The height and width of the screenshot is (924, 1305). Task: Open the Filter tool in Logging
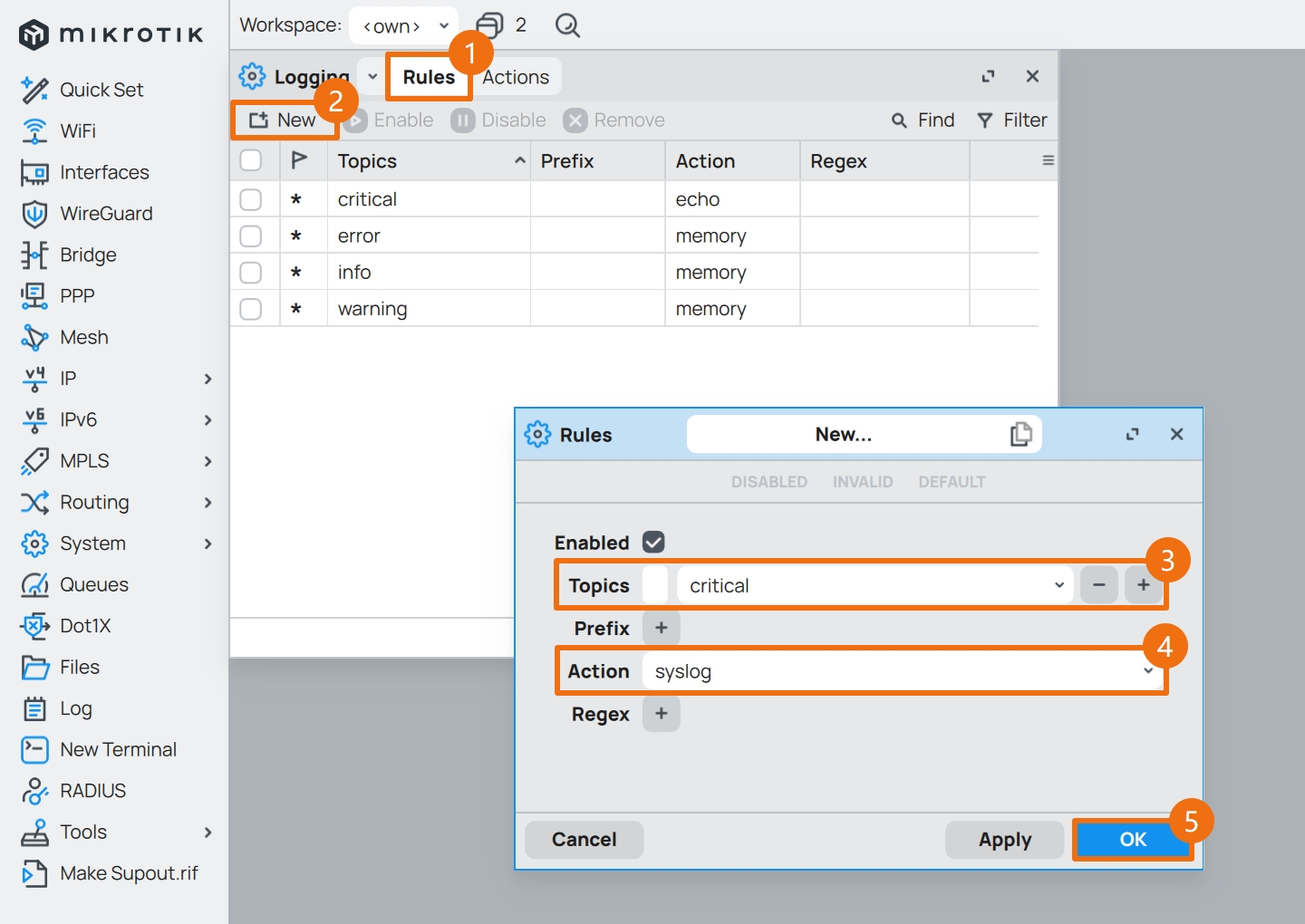[1012, 120]
